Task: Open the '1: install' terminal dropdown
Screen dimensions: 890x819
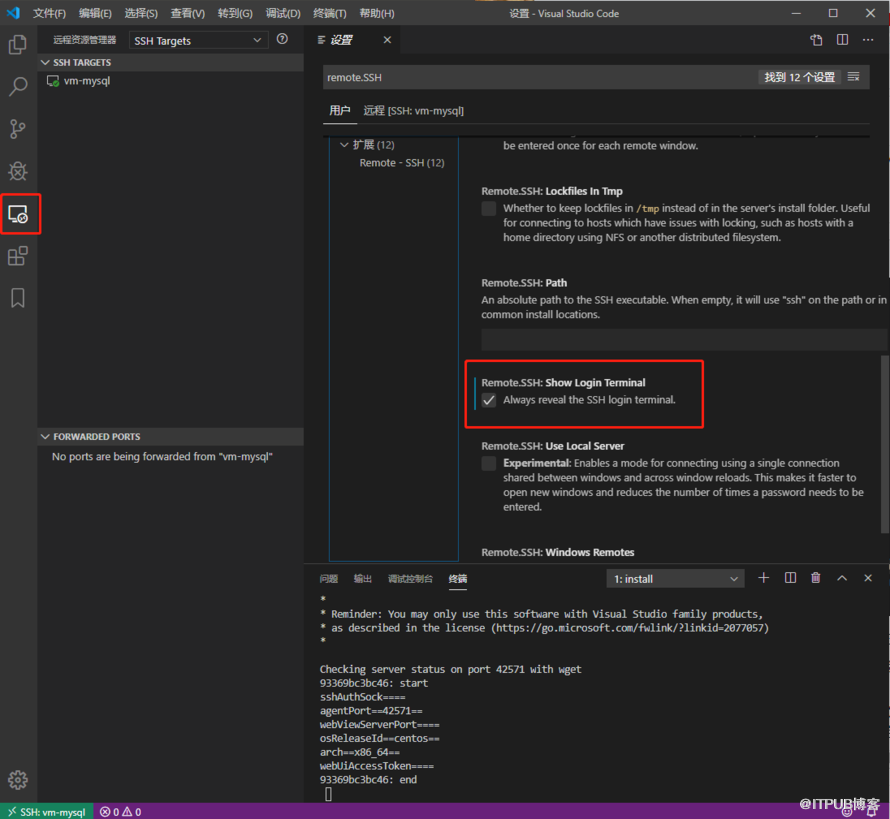Action: (x=675, y=578)
